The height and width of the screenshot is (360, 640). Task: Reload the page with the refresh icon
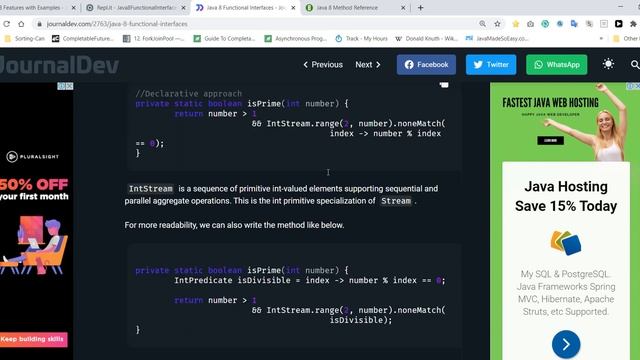coord(7,24)
